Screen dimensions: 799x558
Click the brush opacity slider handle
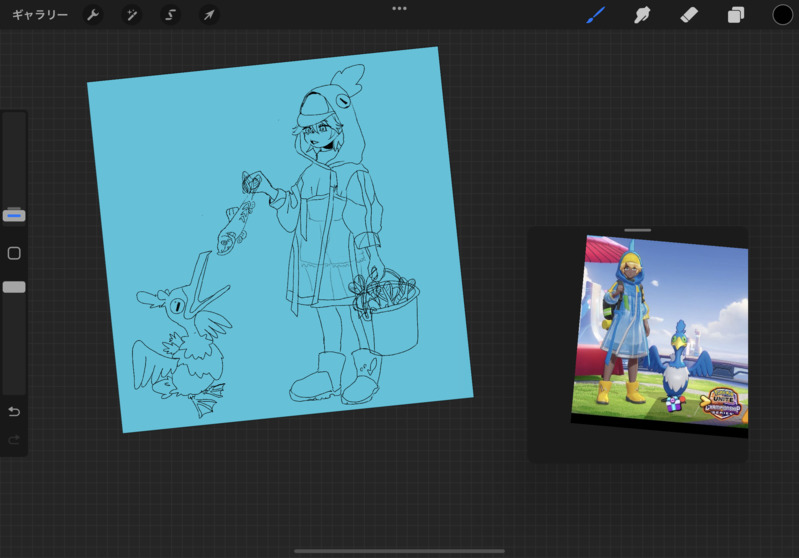coord(14,287)
